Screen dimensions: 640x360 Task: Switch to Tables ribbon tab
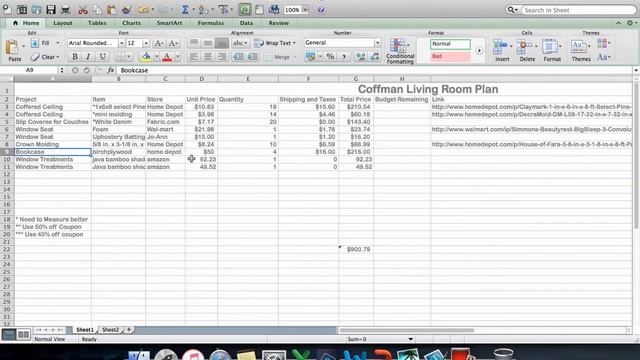tap(97, 23)
